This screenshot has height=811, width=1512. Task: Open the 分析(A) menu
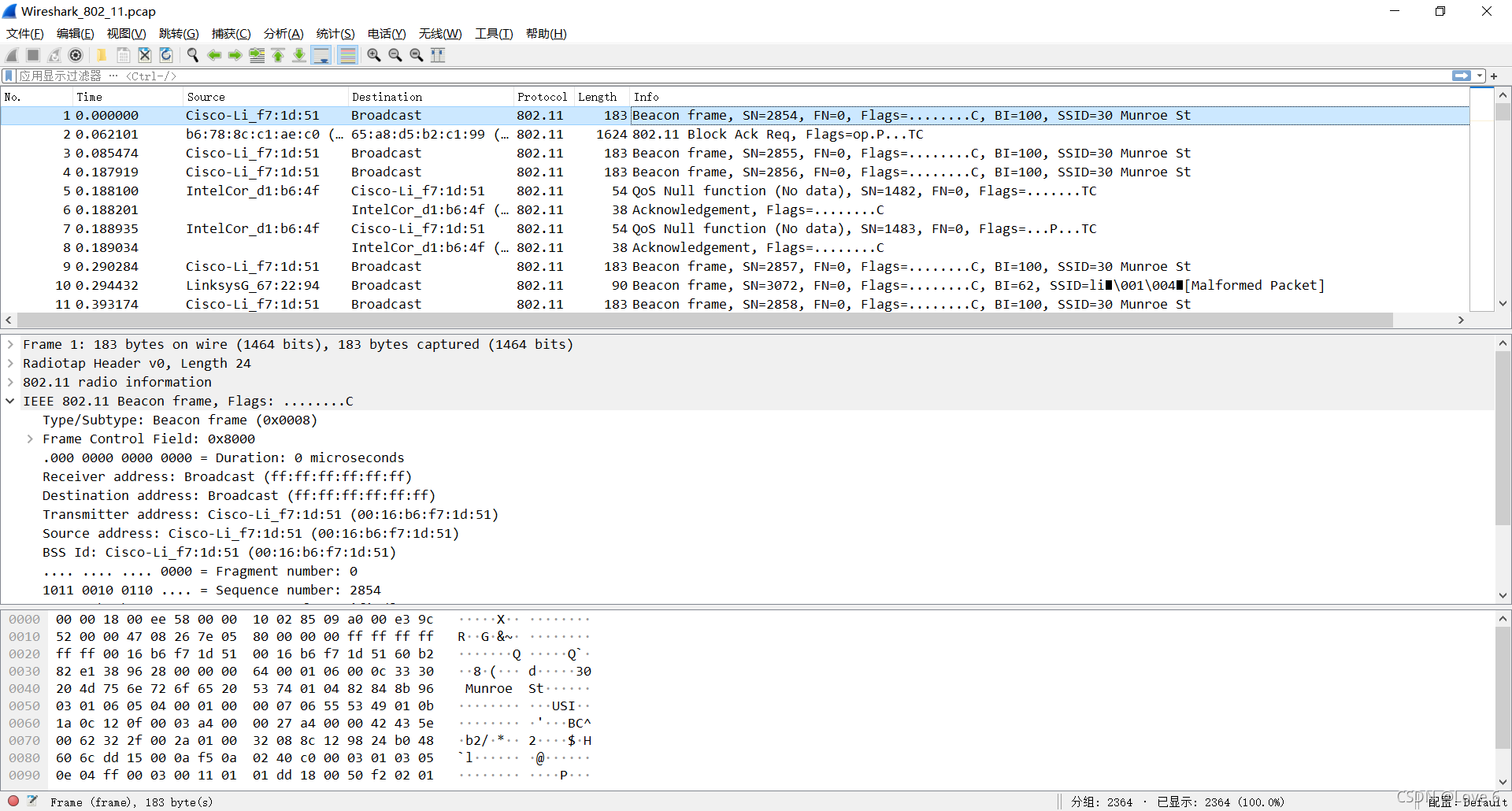[283, 33]
